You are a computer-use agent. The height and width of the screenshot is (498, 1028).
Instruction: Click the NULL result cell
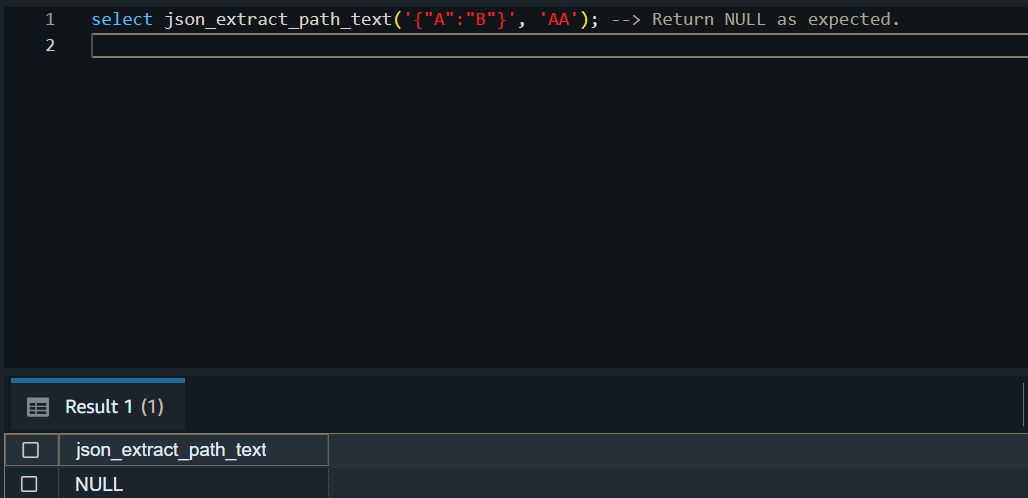point(193,484)
